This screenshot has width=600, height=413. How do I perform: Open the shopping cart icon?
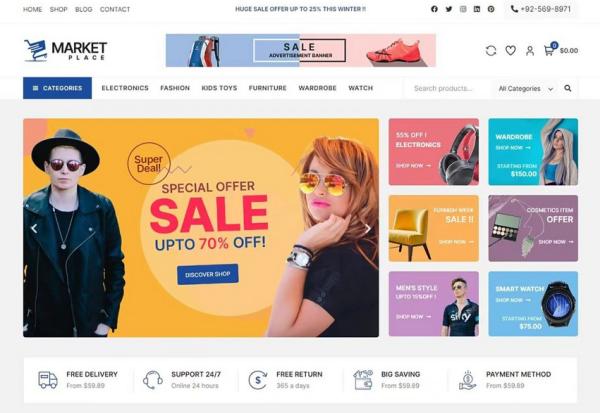pos(550,50)
